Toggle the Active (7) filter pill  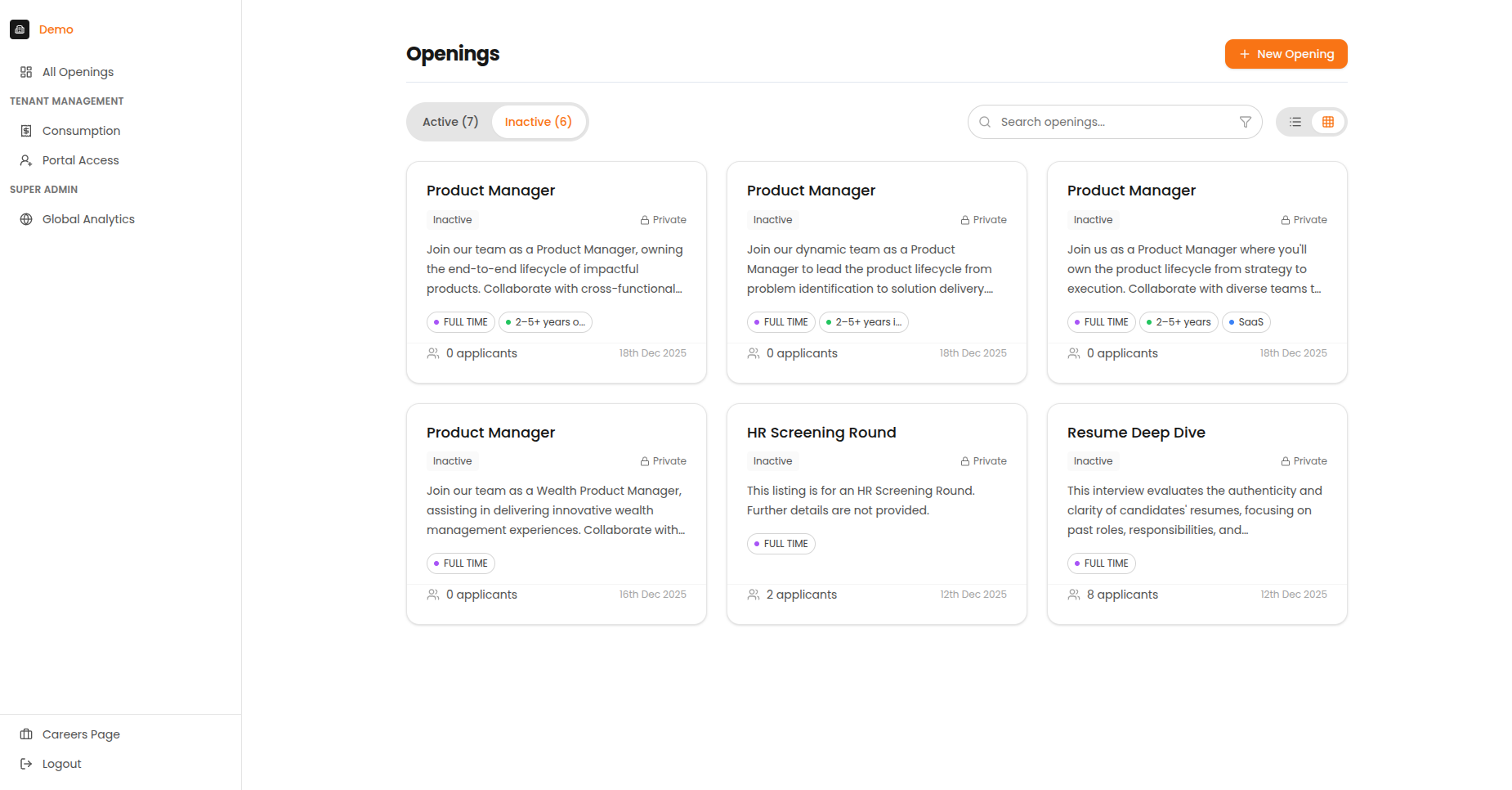click(x=450, y=121)
